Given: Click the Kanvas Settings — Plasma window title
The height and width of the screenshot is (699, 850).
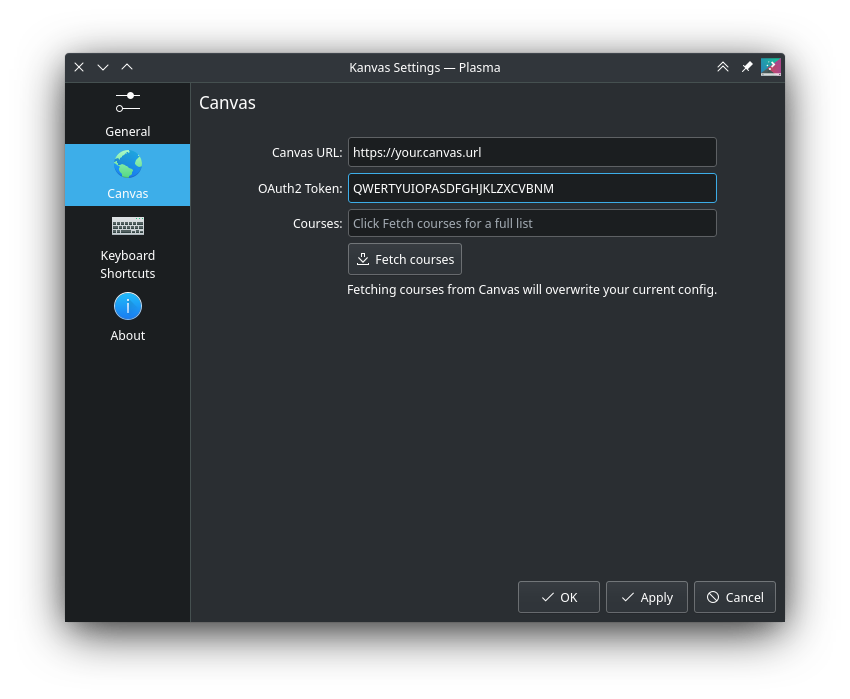Looking at the screenshot, I should point(424,68).
